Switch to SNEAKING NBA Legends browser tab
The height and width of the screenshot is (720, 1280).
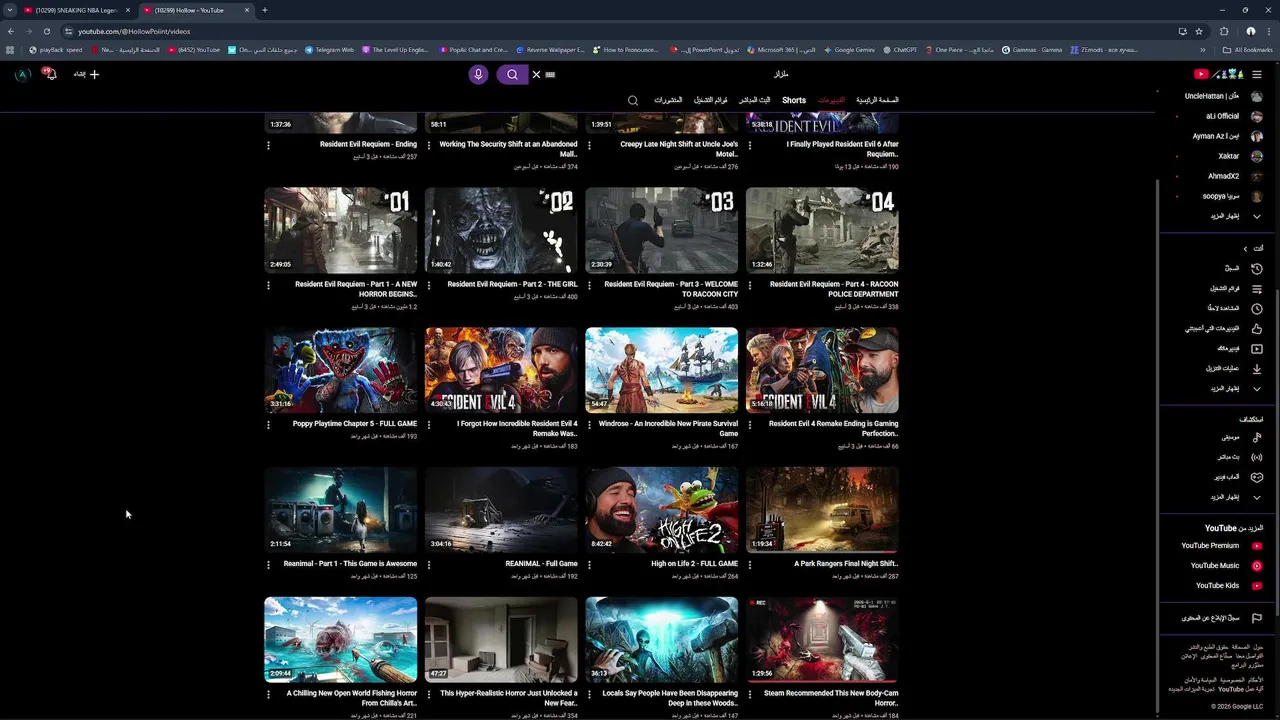75,10
